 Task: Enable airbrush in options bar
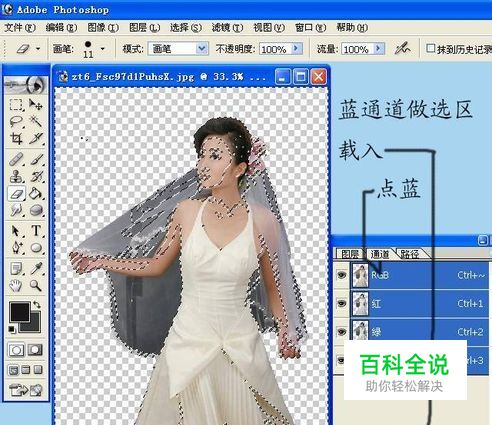click(402, 49)
